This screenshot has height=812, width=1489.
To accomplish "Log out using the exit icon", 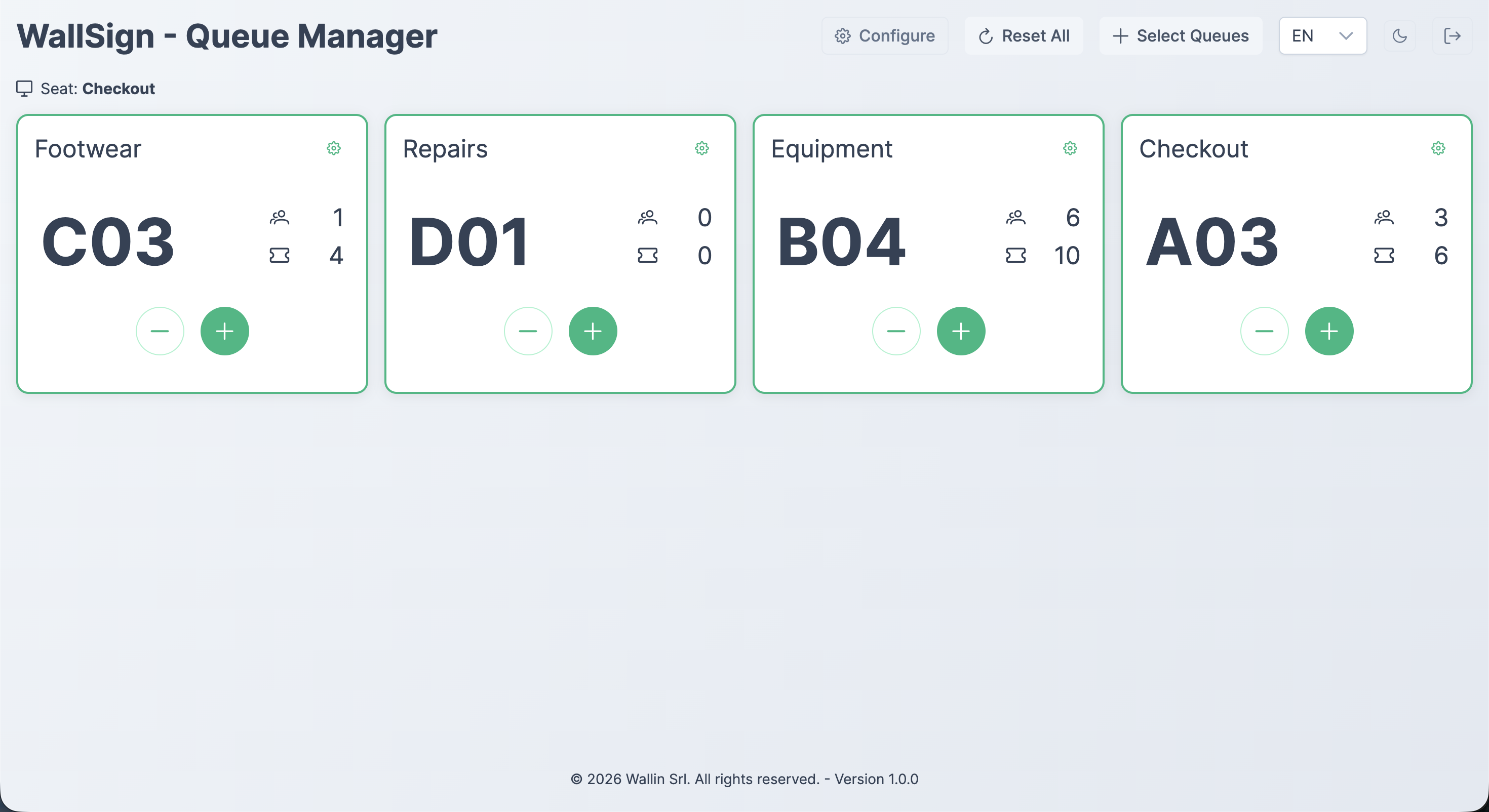I will point(1452,36).
